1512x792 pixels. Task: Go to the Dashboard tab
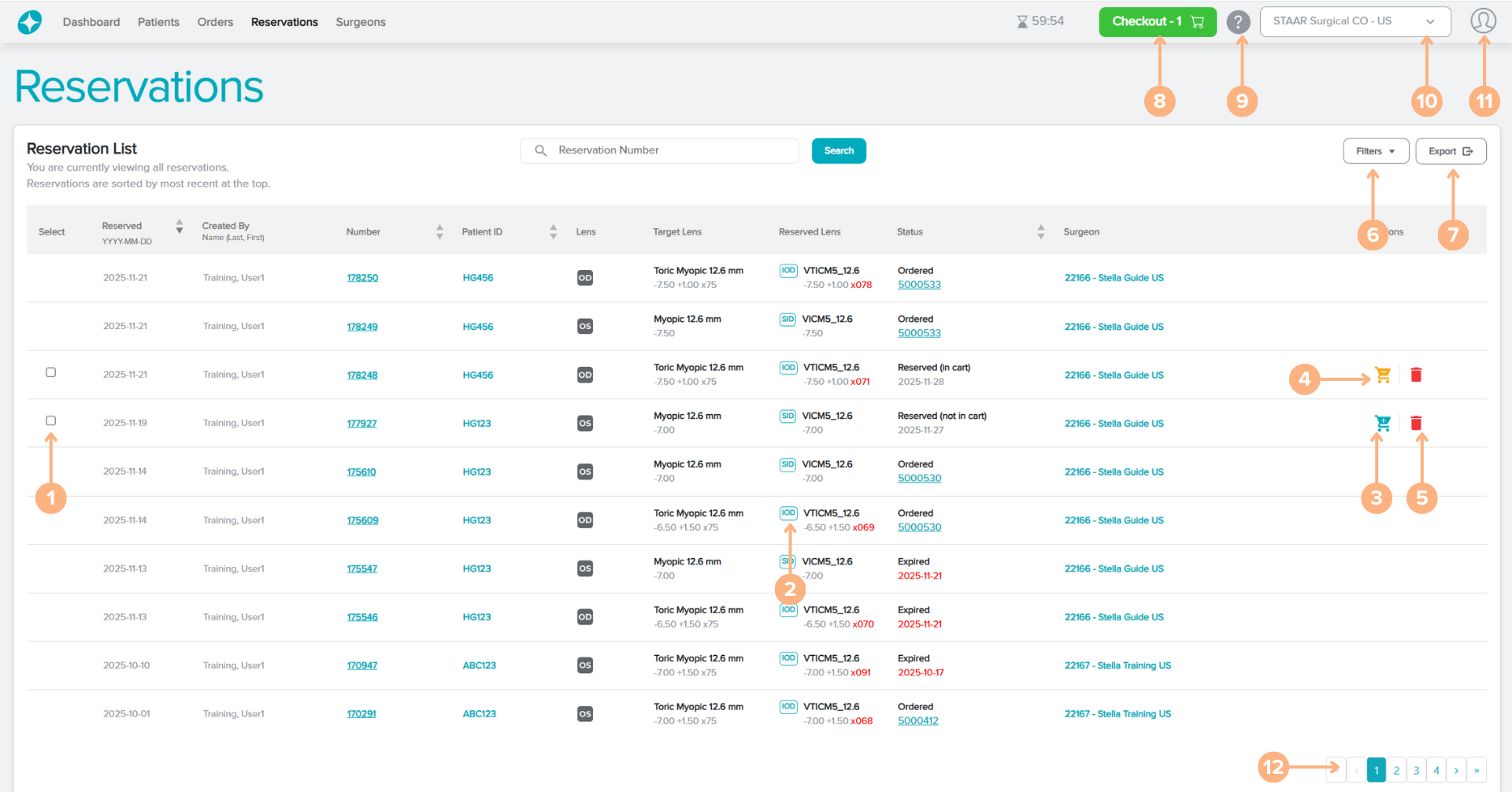91,22
